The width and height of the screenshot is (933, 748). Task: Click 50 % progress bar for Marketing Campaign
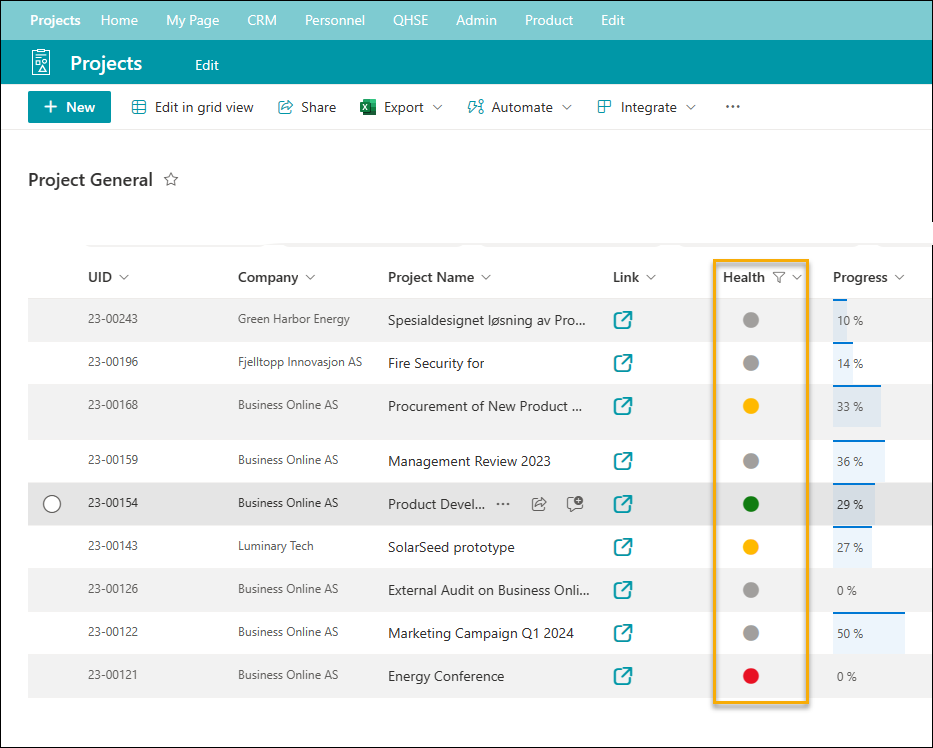tap(869, 633)
